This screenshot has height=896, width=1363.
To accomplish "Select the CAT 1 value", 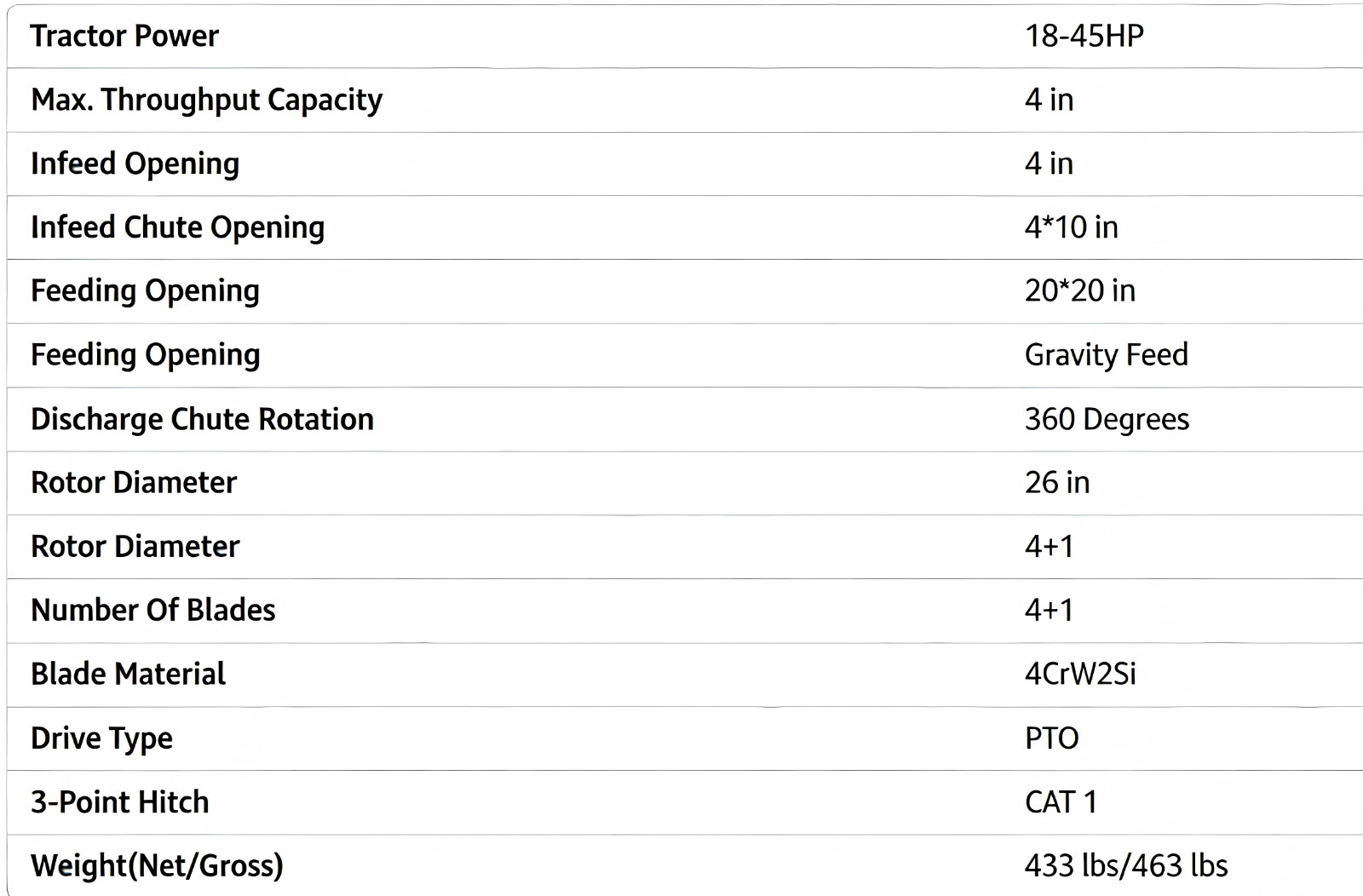I will pos(1061,801).
